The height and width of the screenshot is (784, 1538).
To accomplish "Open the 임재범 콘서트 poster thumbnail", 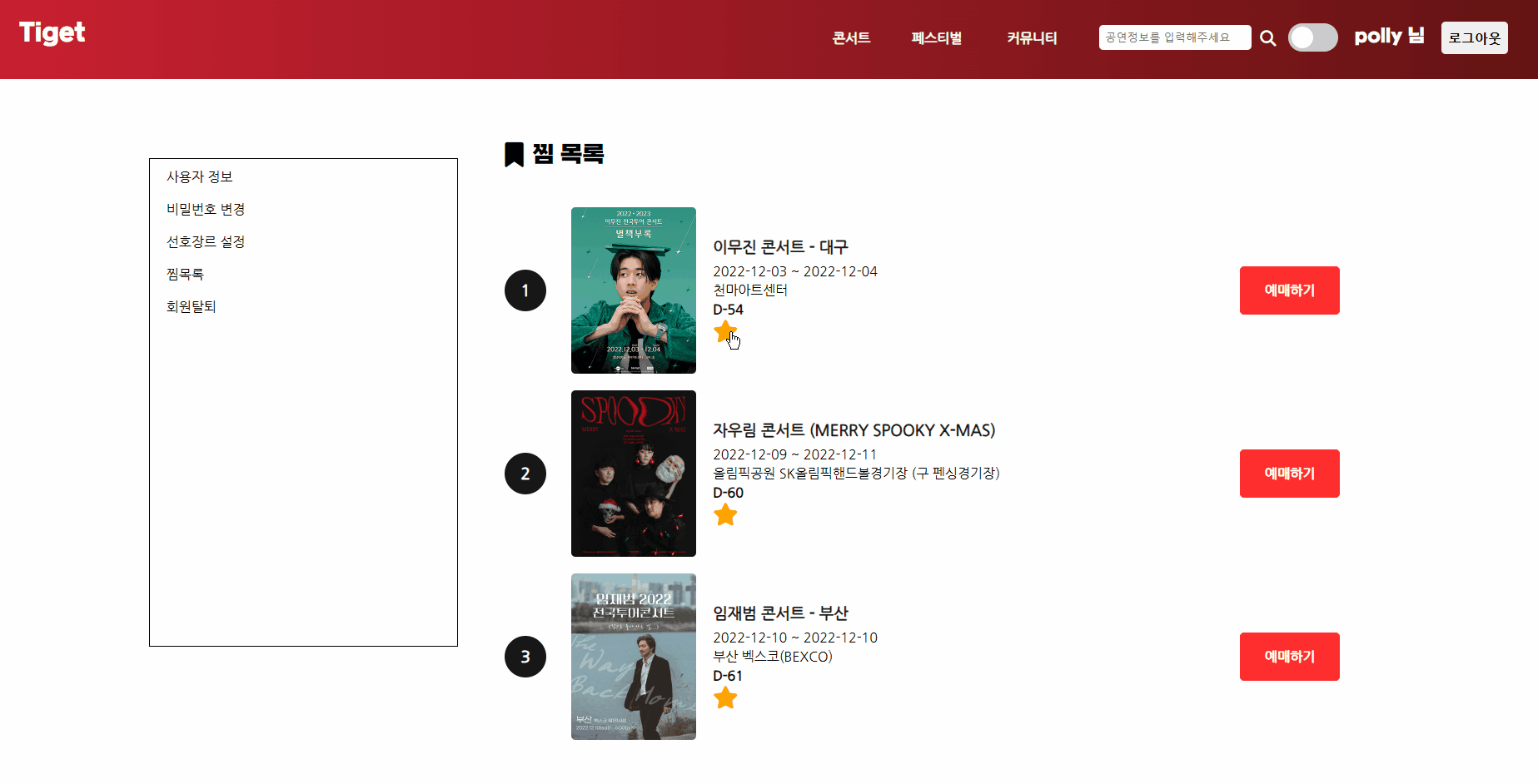I will click(634, 657).
